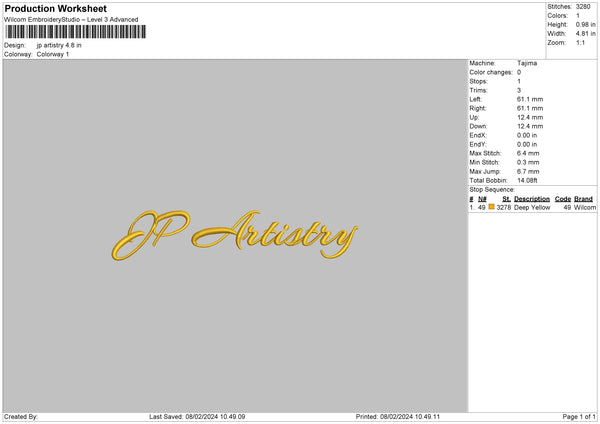
Task: Click the Deep Yellow color swatch
Action: [x=491, y=207]
